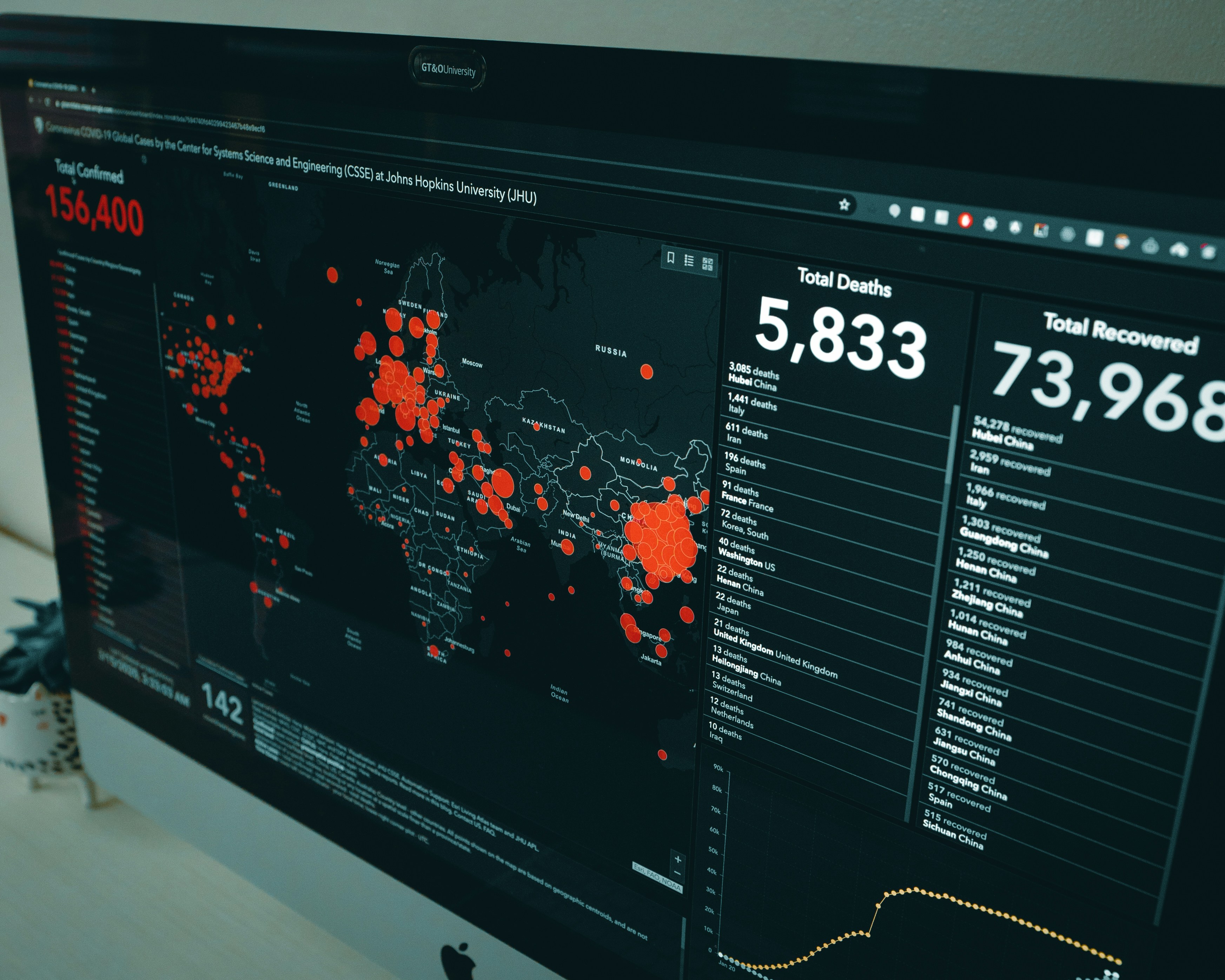Viewport: 1225px width, 980px height.
Task: Expand the Spain 196 deaths entry
Action: coord(762,463)
